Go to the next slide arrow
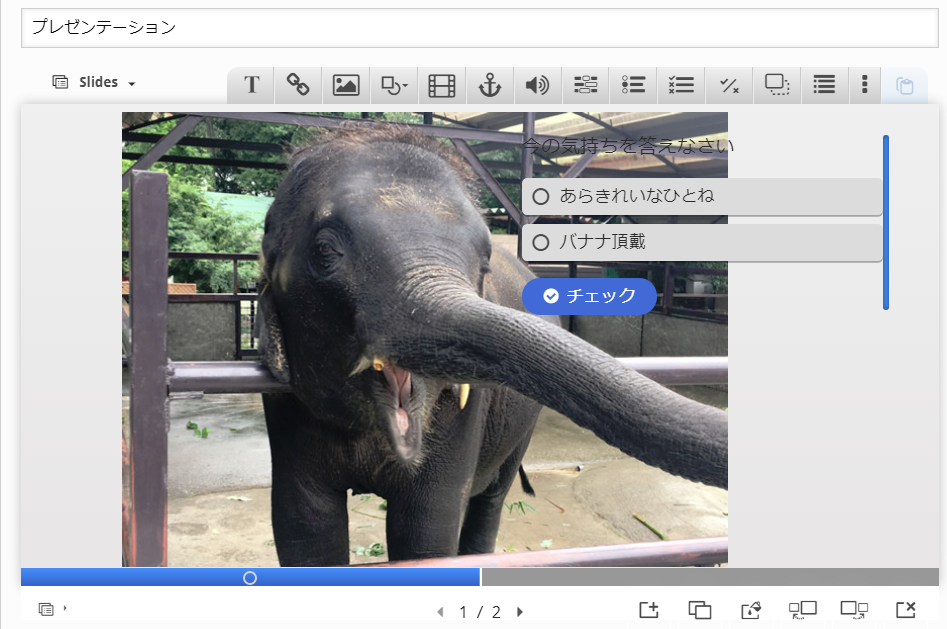The height and width of the screenshot is (629, 947). [x=520, y=612]
